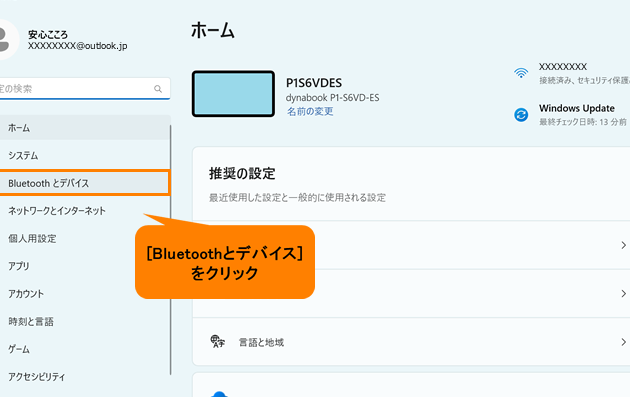This screenshot has width=630, height=397.
Task: Click the search magnifier icon
Action: [x=158, y=89]
